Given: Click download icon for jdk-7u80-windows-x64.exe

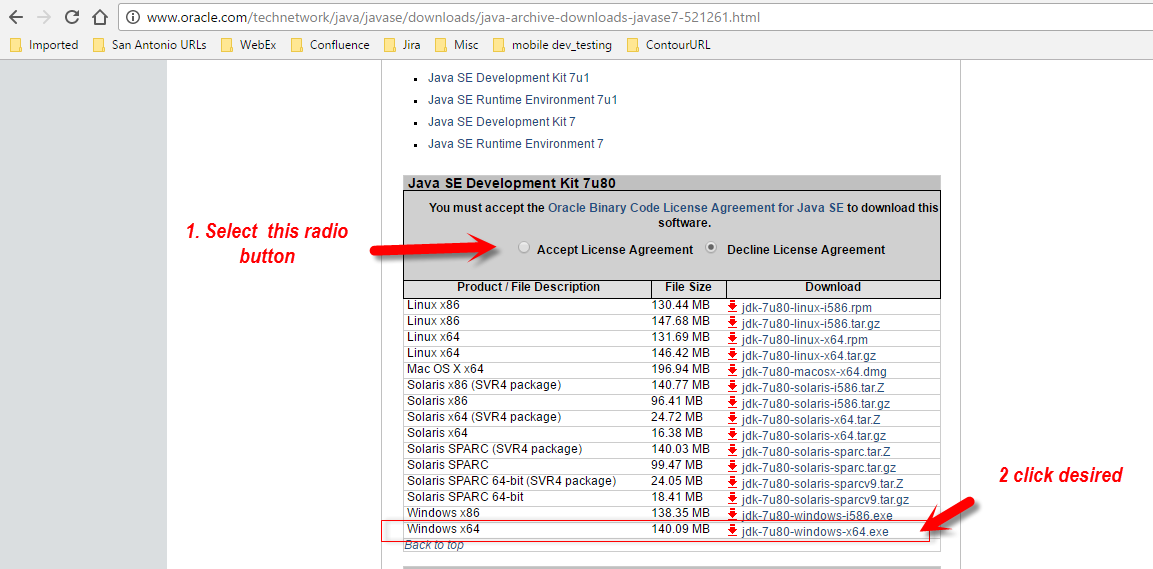Looking at the screenshot, I should tap(732, 531).
